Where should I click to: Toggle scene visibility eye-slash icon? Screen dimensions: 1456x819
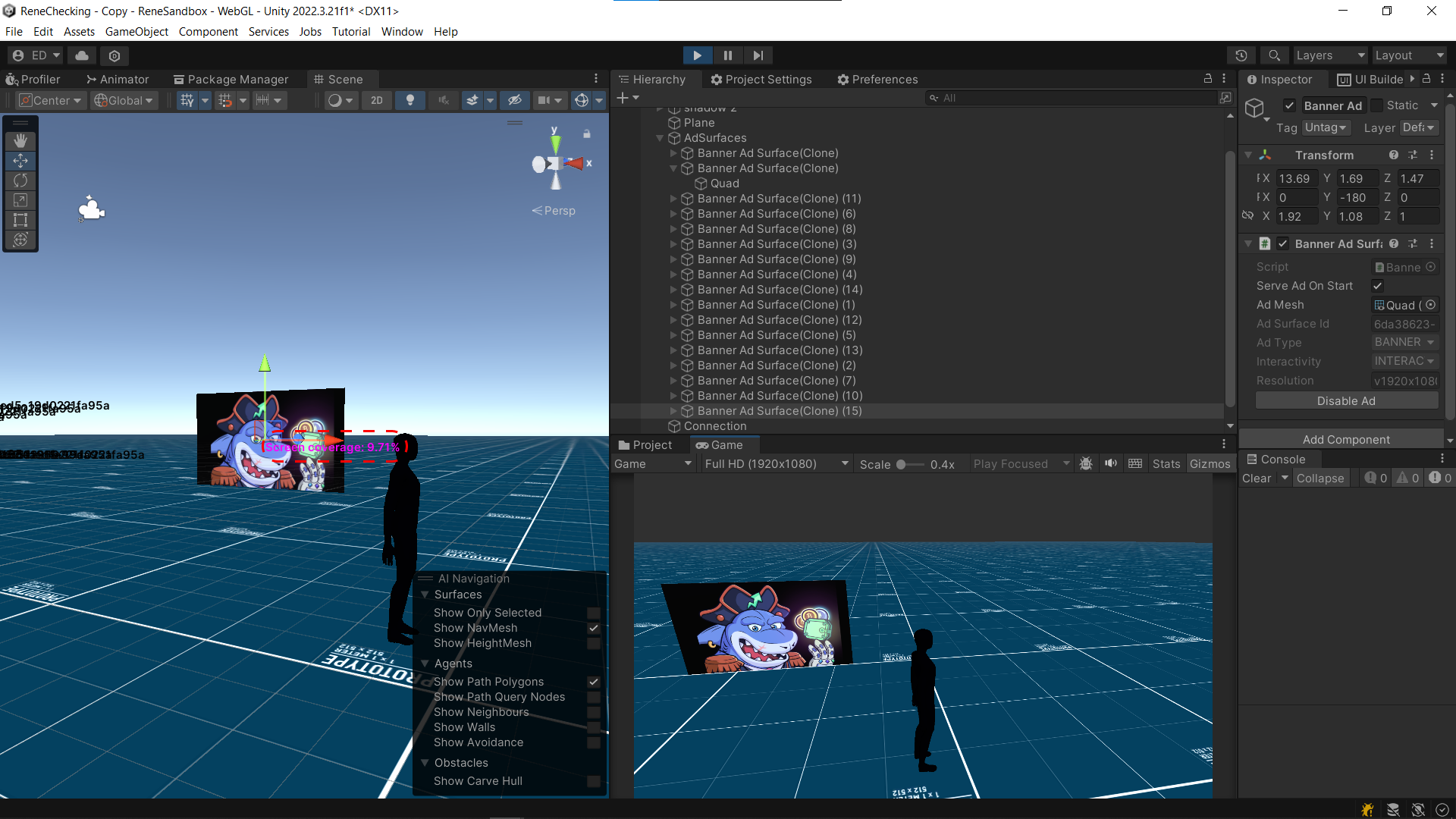click(515, 100)
